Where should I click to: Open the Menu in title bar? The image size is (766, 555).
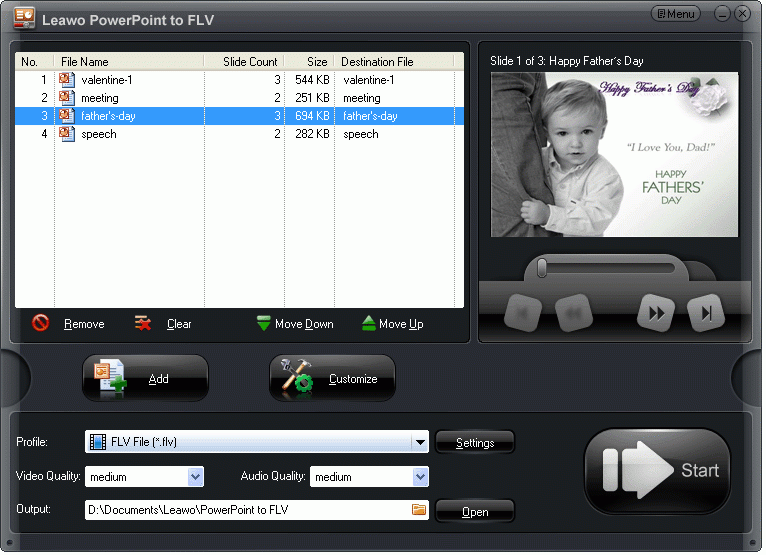coord(675,14)
